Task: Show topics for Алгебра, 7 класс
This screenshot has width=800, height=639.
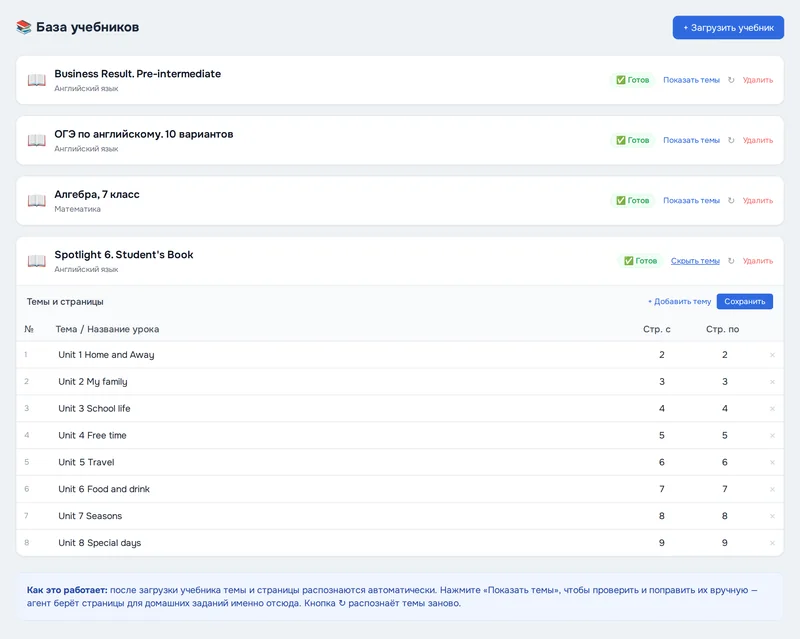Action: [x=691, y=201]
